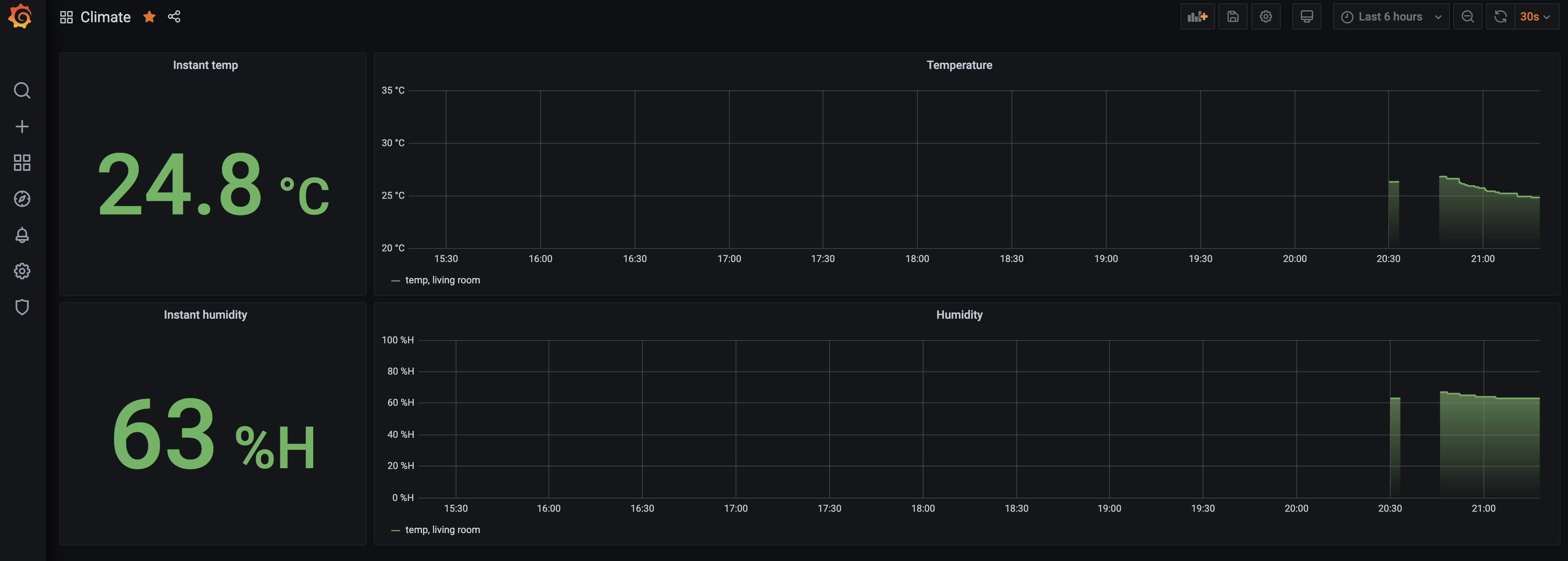Open dashboard settings gear in top bar
The image size is (1568, 561).
[x=1265, y=17]
